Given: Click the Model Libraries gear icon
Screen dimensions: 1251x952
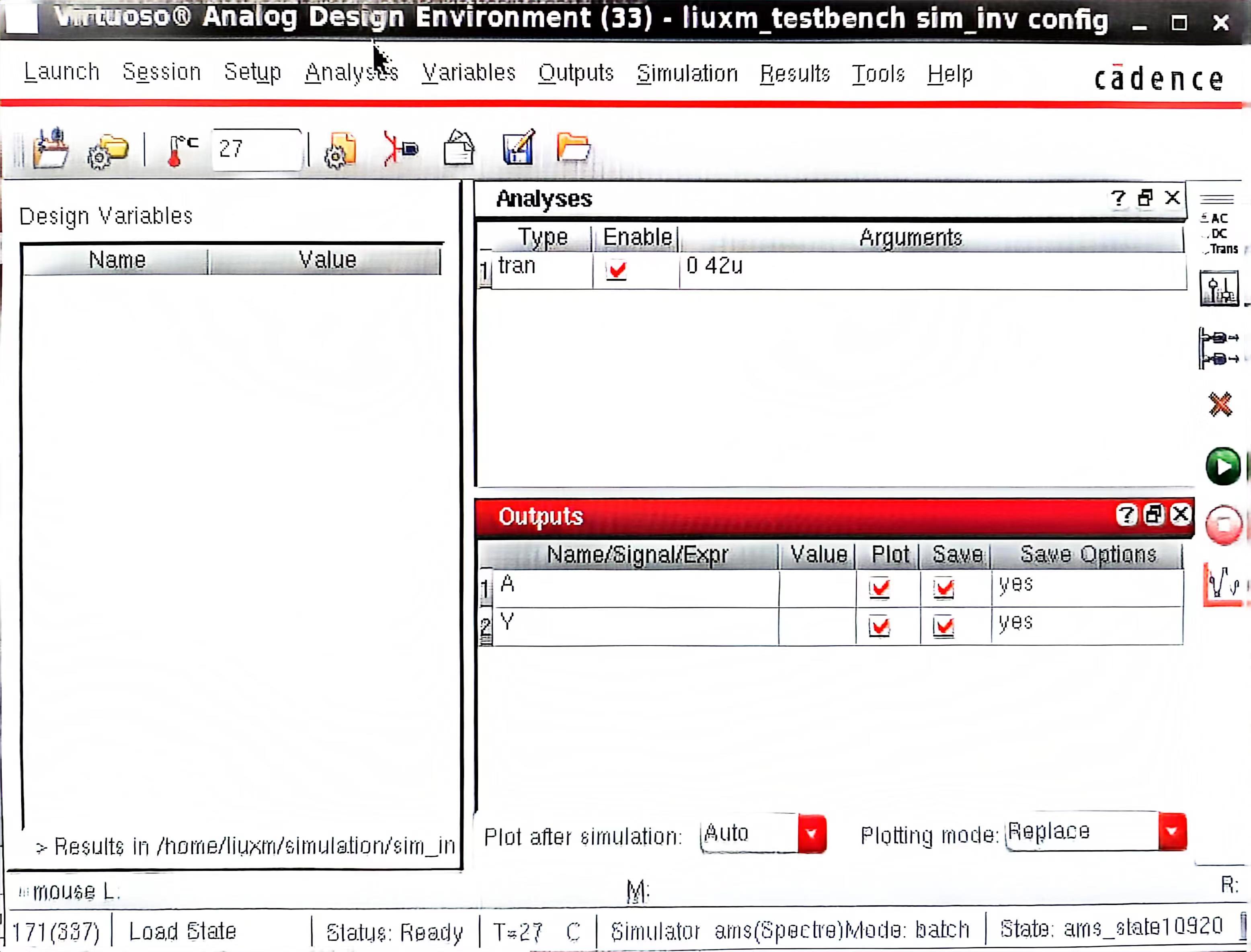Looking at the screenshot, I should pos(340,150).
